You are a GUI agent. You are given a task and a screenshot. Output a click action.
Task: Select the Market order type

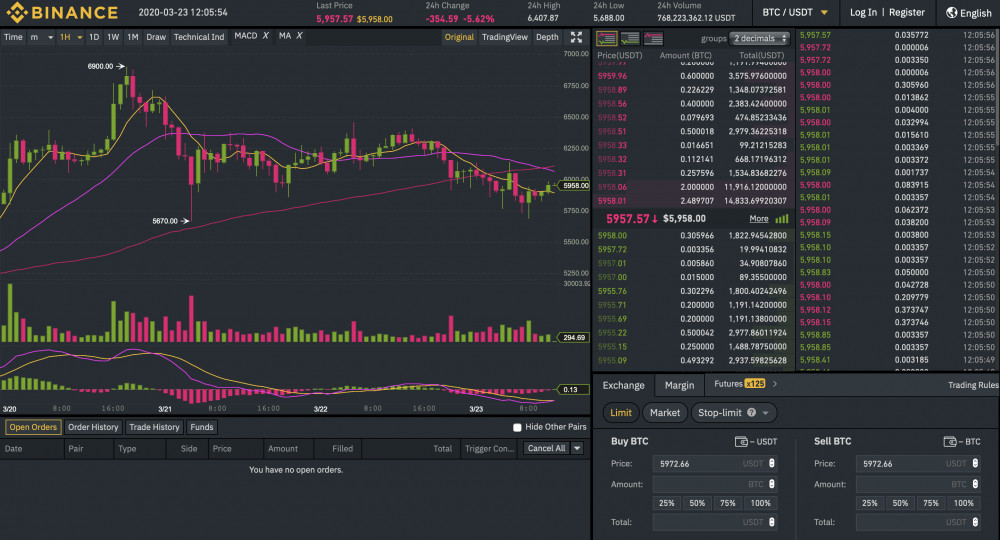pyautogui.click(x=665, y=412)
